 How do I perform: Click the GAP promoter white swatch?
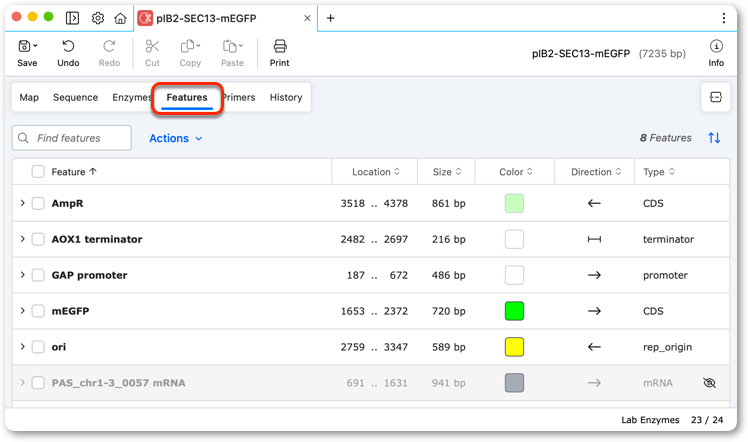click(x=514, y=275)
